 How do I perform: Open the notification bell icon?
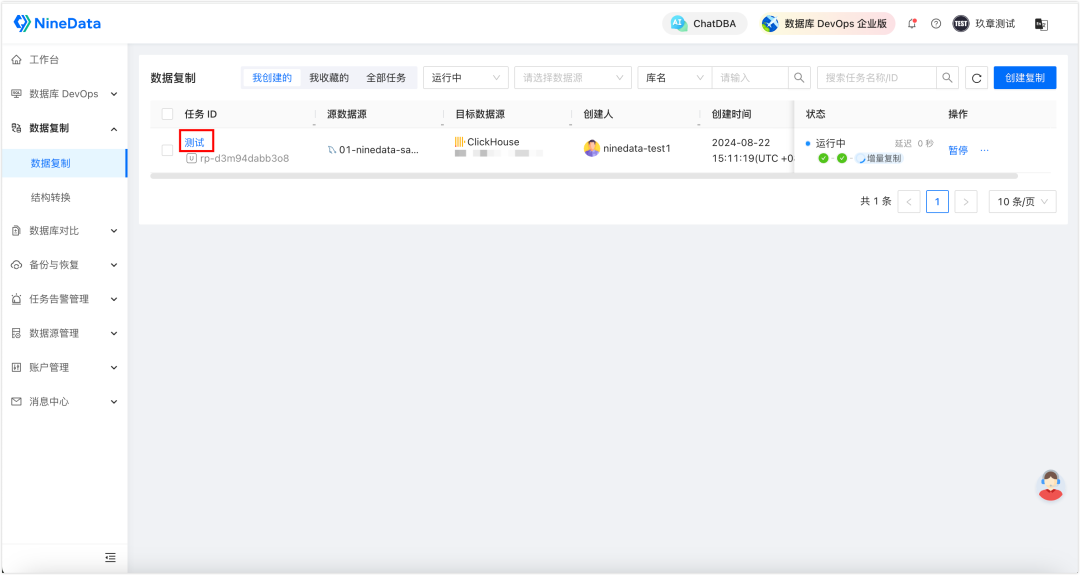(912, 23)
